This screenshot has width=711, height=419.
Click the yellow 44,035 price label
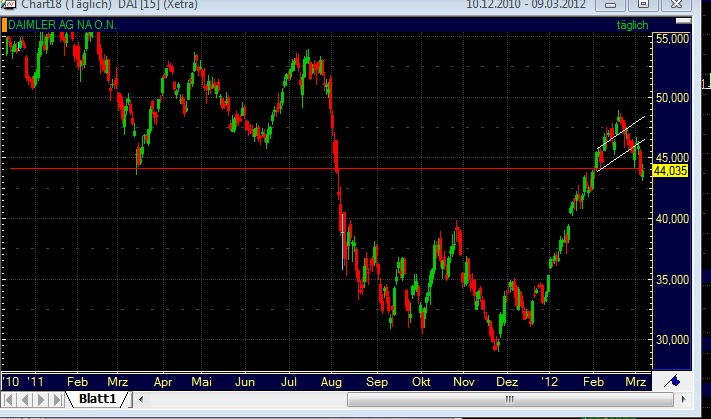(x=671, y=171)
